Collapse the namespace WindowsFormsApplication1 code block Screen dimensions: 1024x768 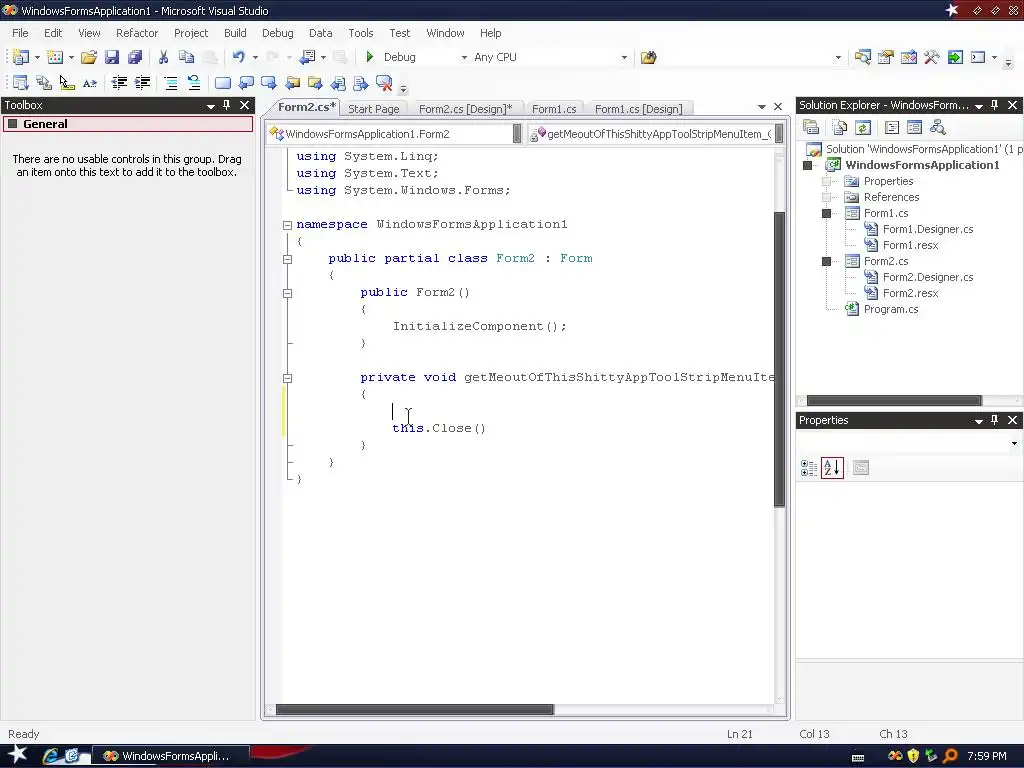287,225
